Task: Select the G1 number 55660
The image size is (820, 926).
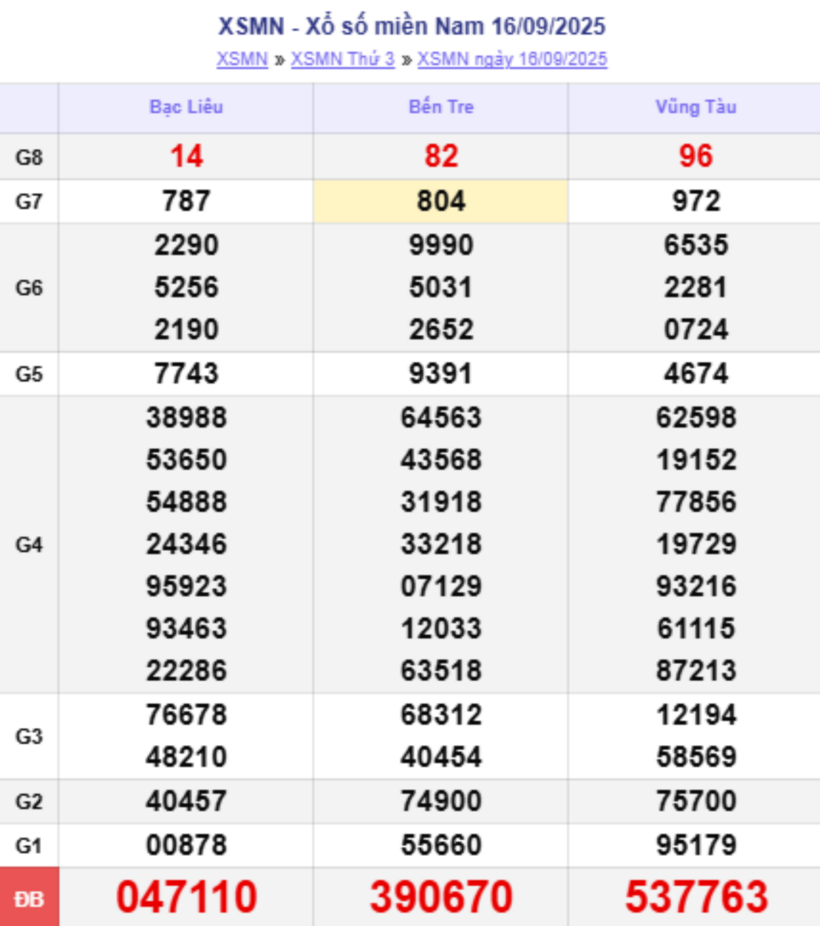Action: [x=441, y=846]
